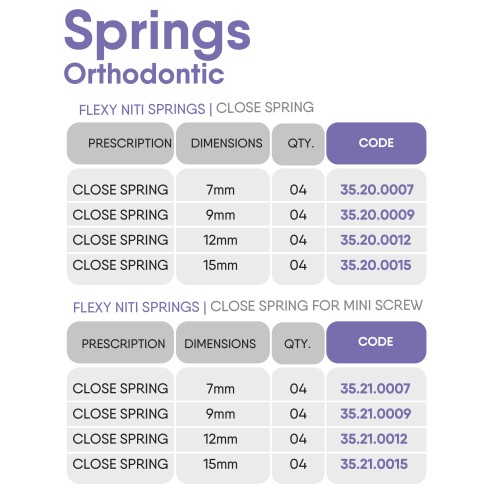Click the Orthodontic subtitle text

click(x=144, y=74)
